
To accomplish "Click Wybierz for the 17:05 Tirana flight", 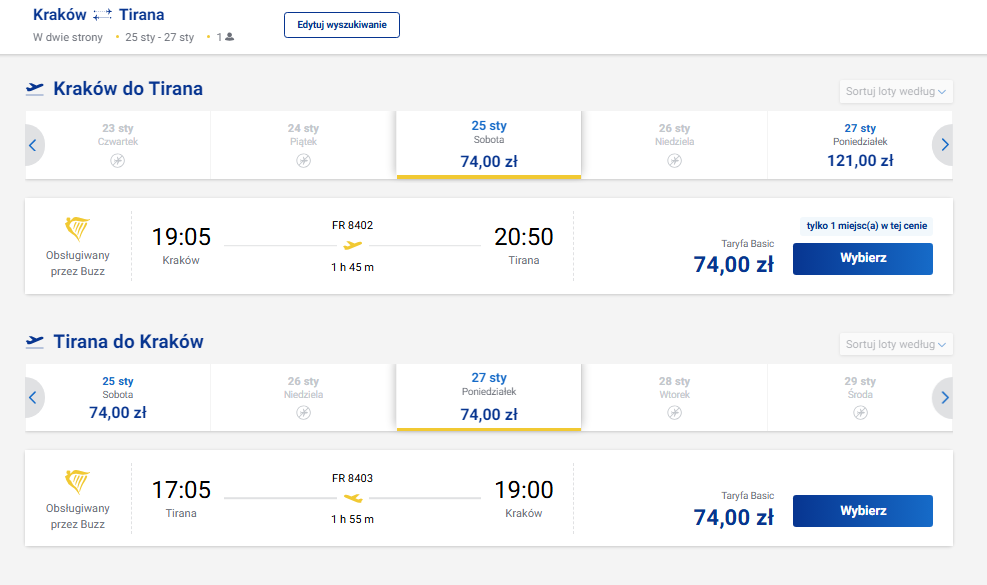I will (x=862, y=511).
